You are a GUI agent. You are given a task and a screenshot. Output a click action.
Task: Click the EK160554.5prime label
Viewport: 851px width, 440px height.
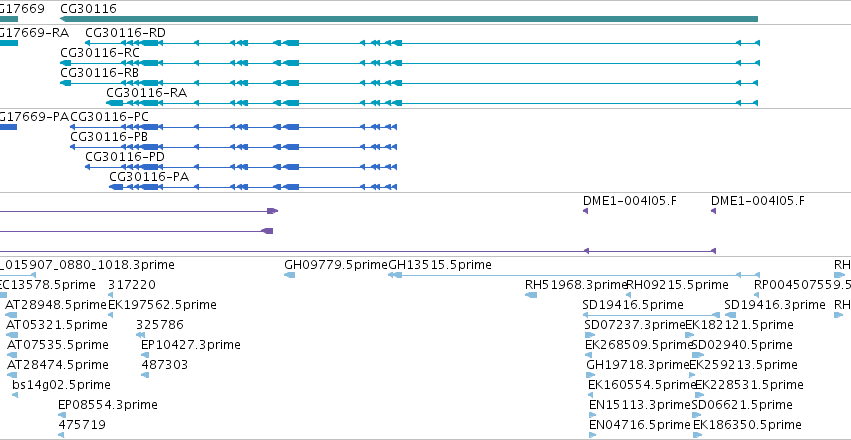(642, 385)
